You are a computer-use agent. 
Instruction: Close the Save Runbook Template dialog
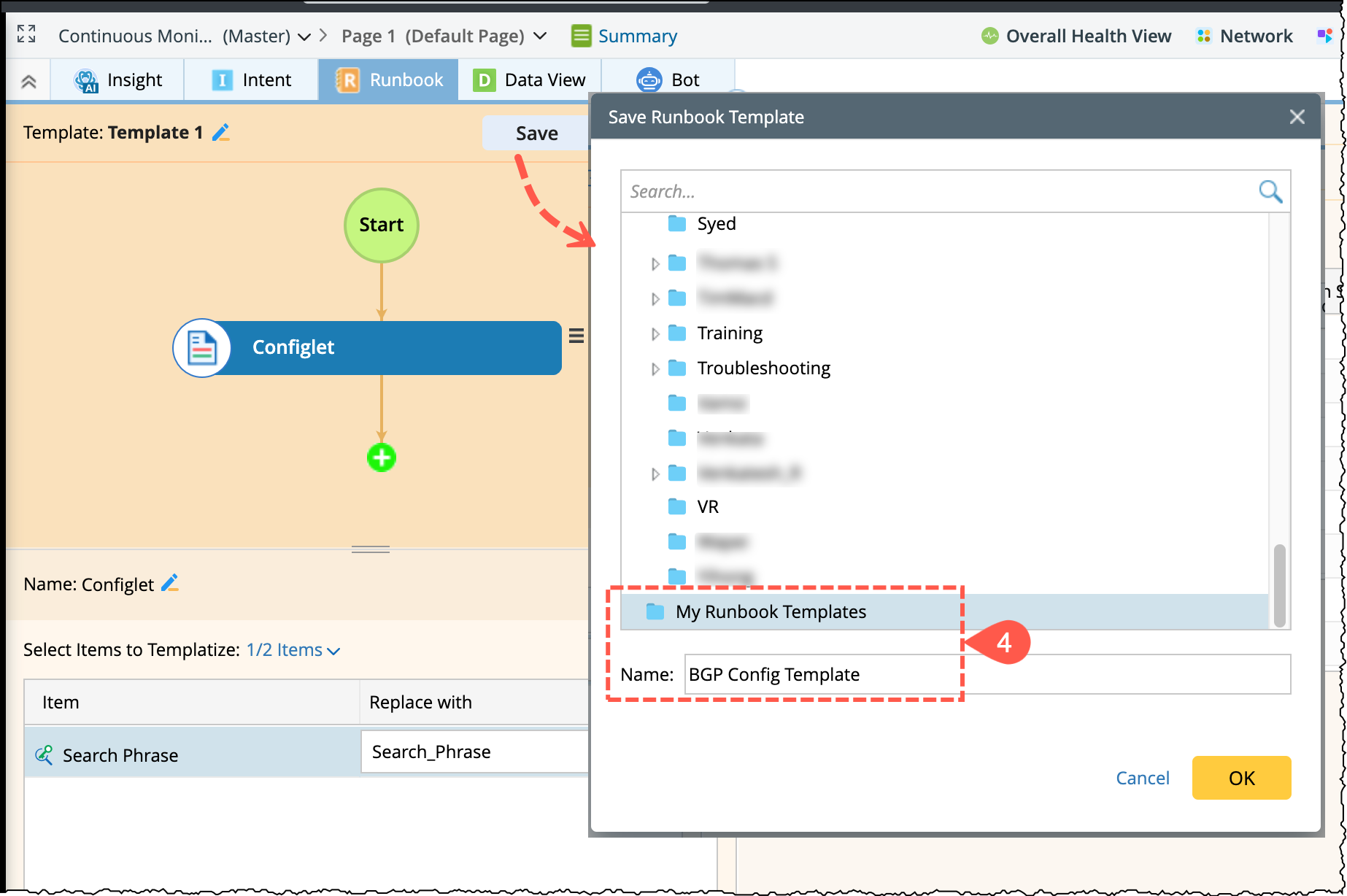click(1297, 117)
